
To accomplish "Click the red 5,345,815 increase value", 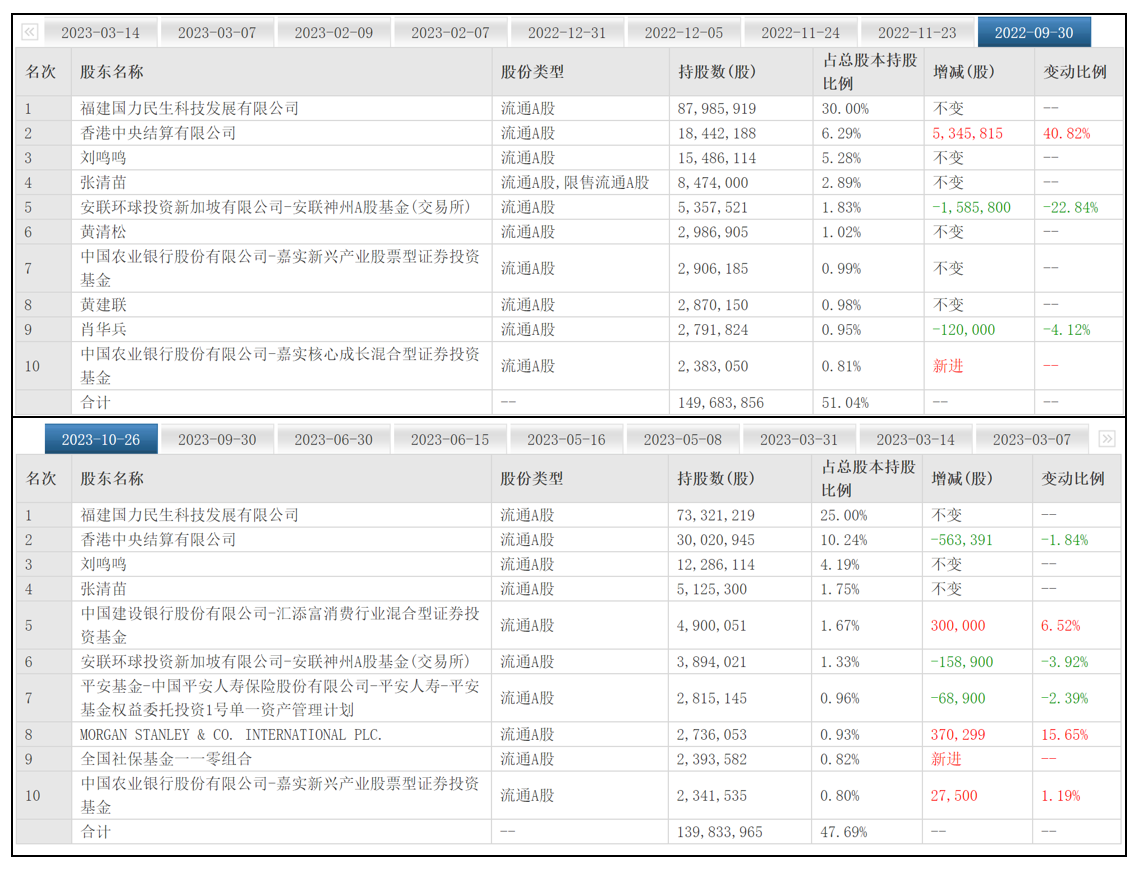I will tap(967, 133).
